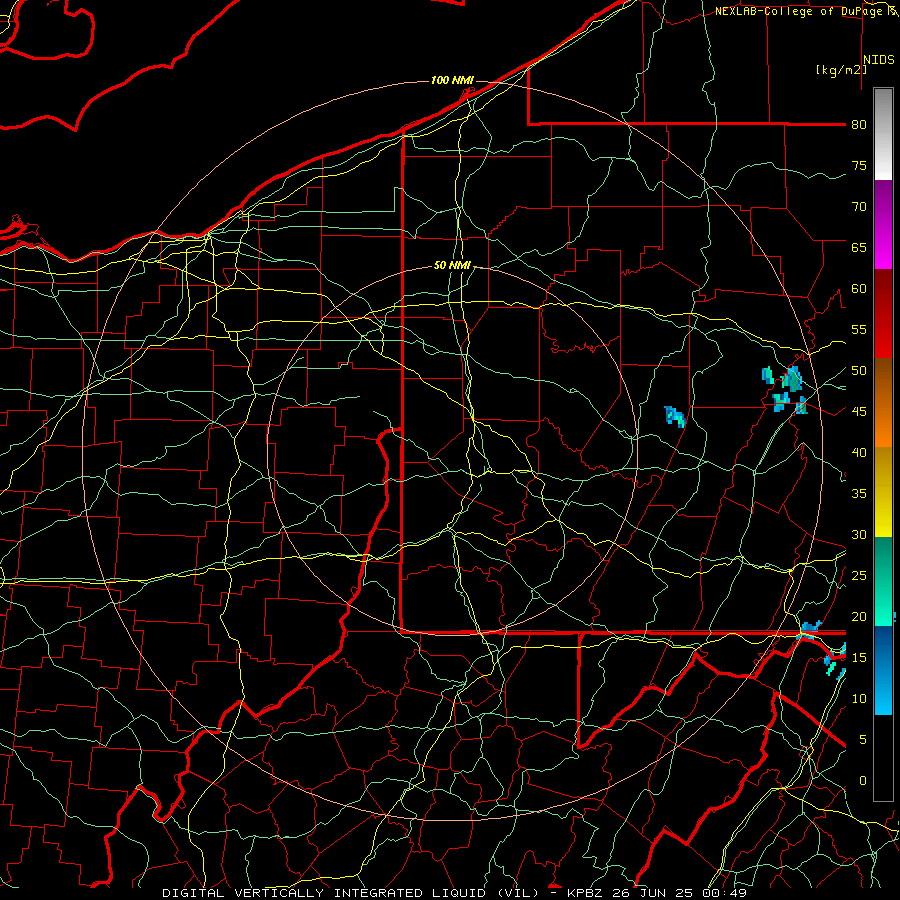Click the 5 value on the VIL scale

tap(863, 739)
